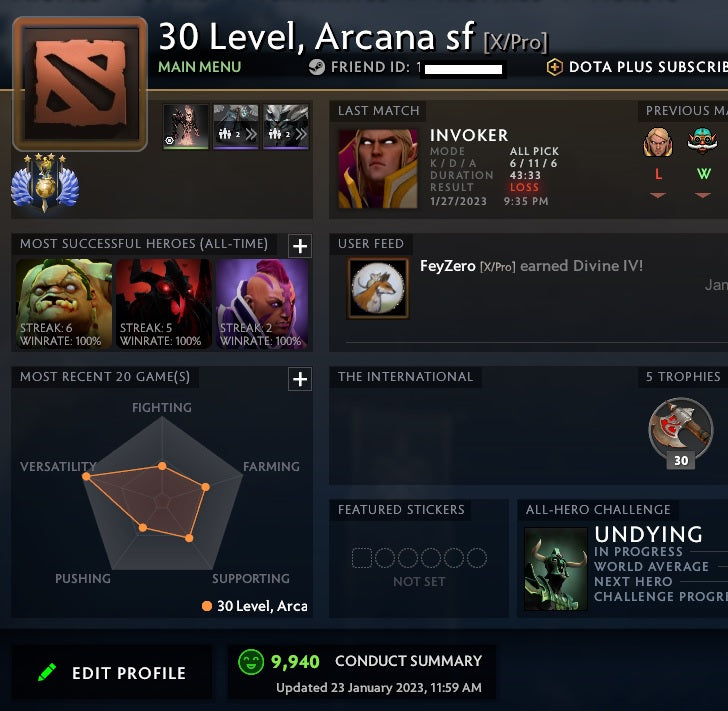
Task: Open the Dota Plus subscriber badge
Action: tap(554, 67)
